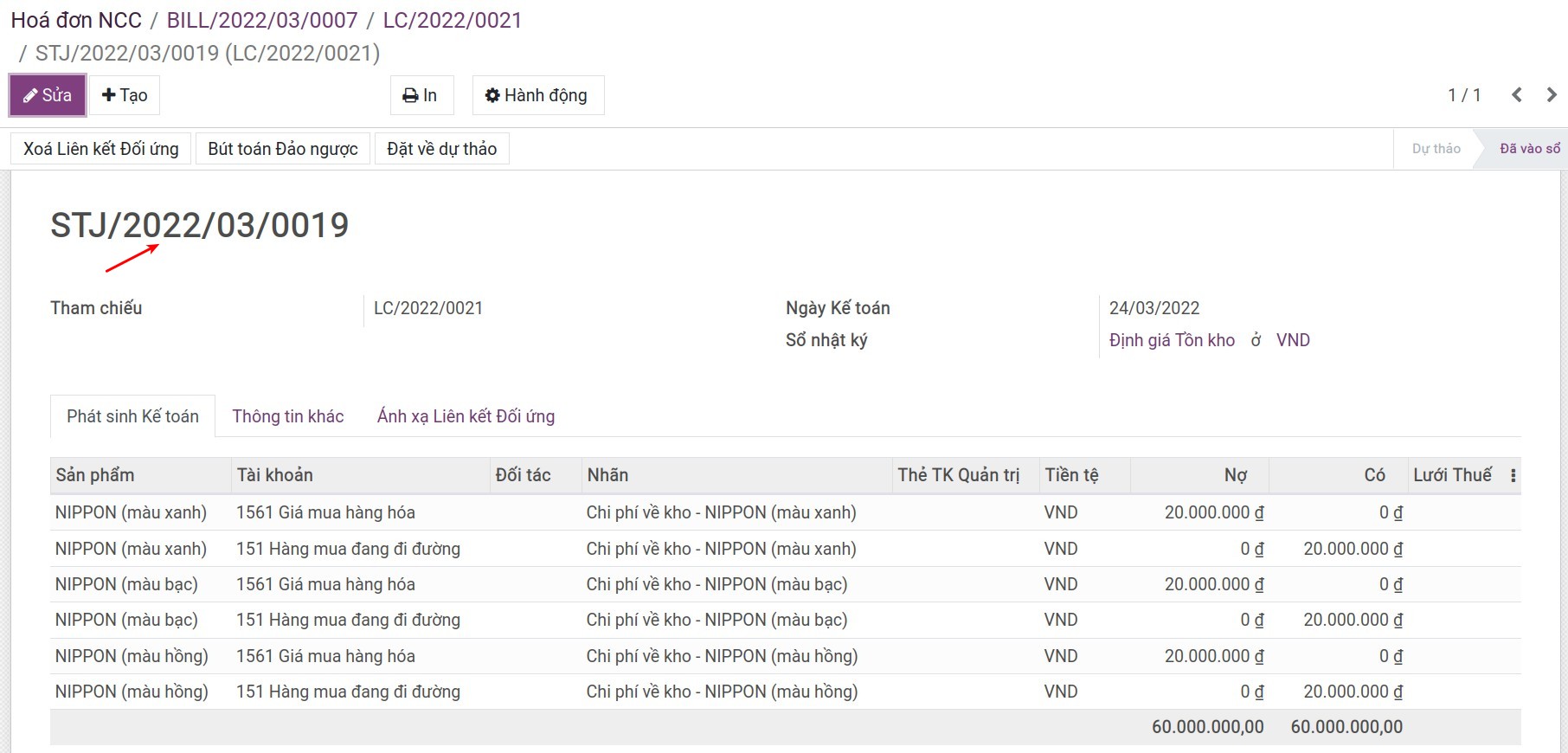Click the Sửa edit button
This screenshot has height=753, width=1568.
48,95
